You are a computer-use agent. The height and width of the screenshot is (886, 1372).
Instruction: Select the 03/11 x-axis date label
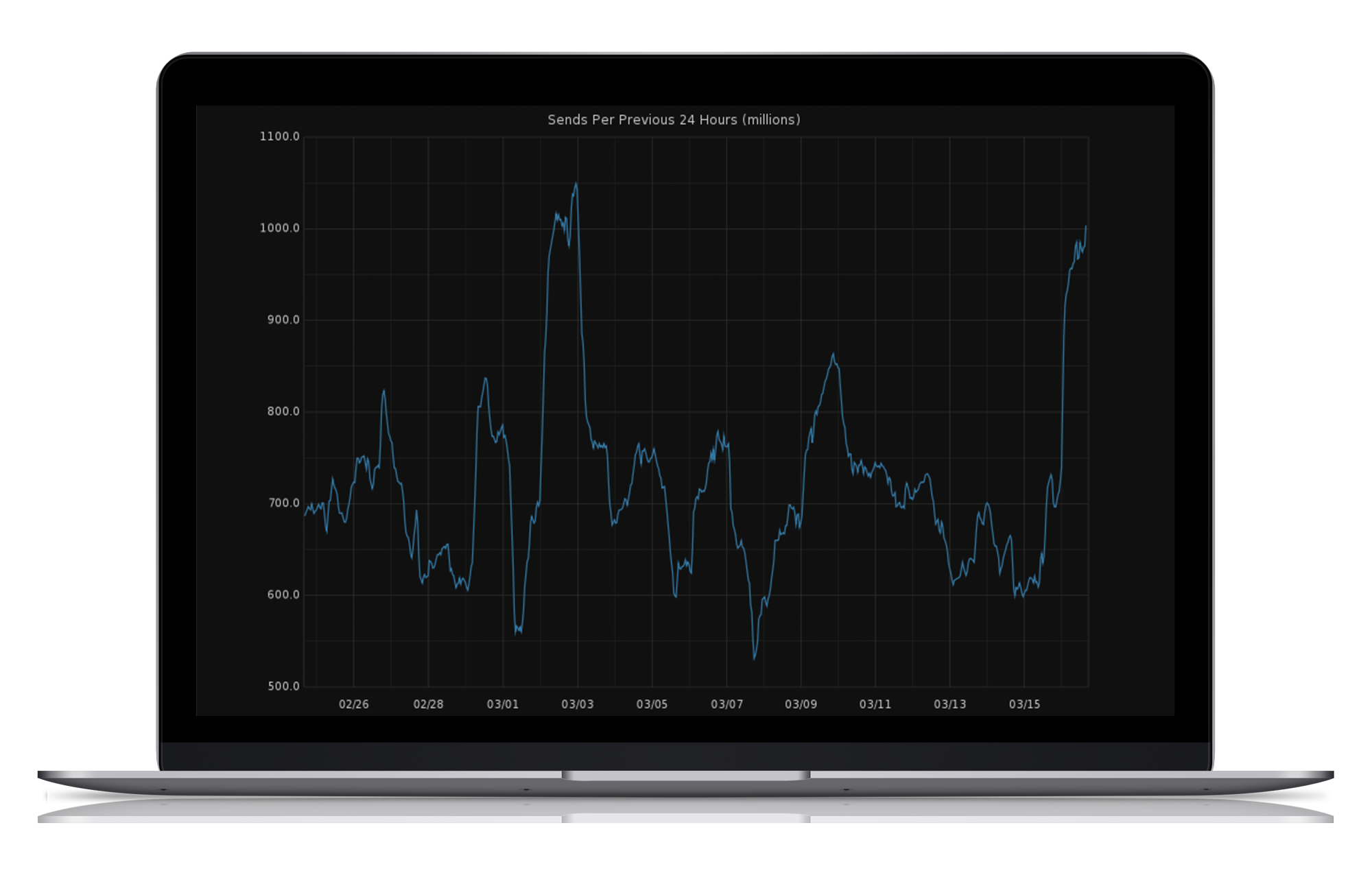875,704
